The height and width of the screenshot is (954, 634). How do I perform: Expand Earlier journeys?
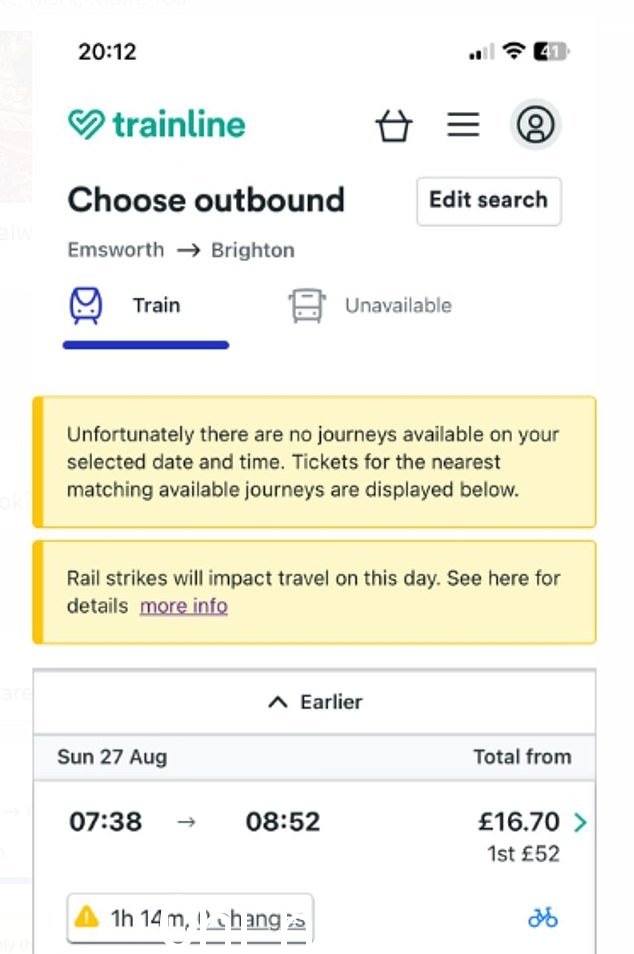click(x=315, y=702)
